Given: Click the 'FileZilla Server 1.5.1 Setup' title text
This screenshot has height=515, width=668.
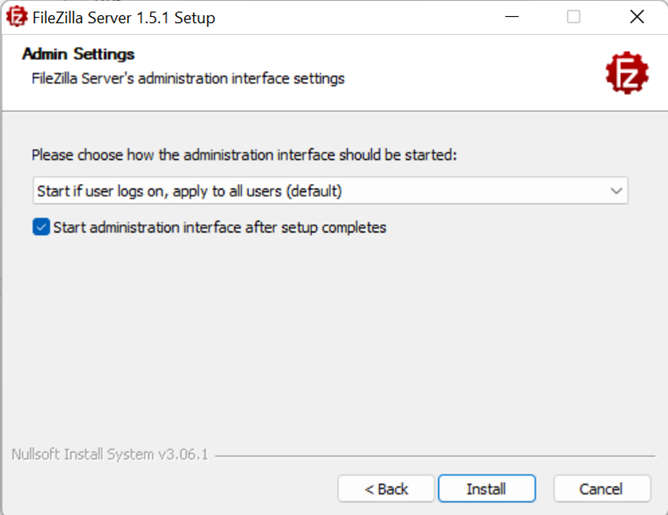Looking at the screenshot, I should pyautogui.click(x=124, y=18).
